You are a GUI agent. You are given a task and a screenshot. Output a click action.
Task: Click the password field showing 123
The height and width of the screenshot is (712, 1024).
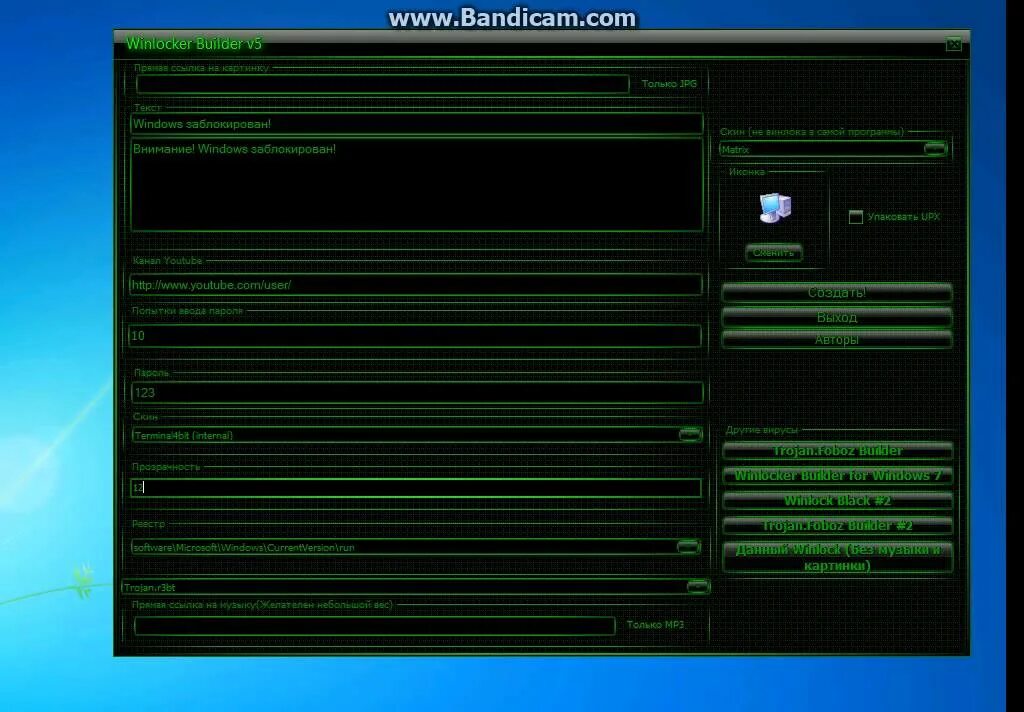pos(417,393)
